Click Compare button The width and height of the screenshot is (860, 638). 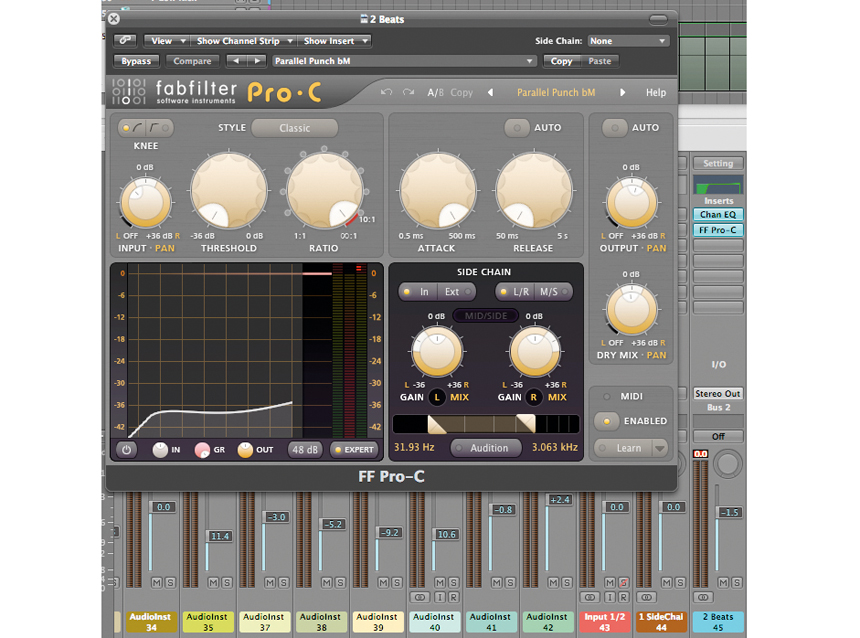click(x=192, y=61)
